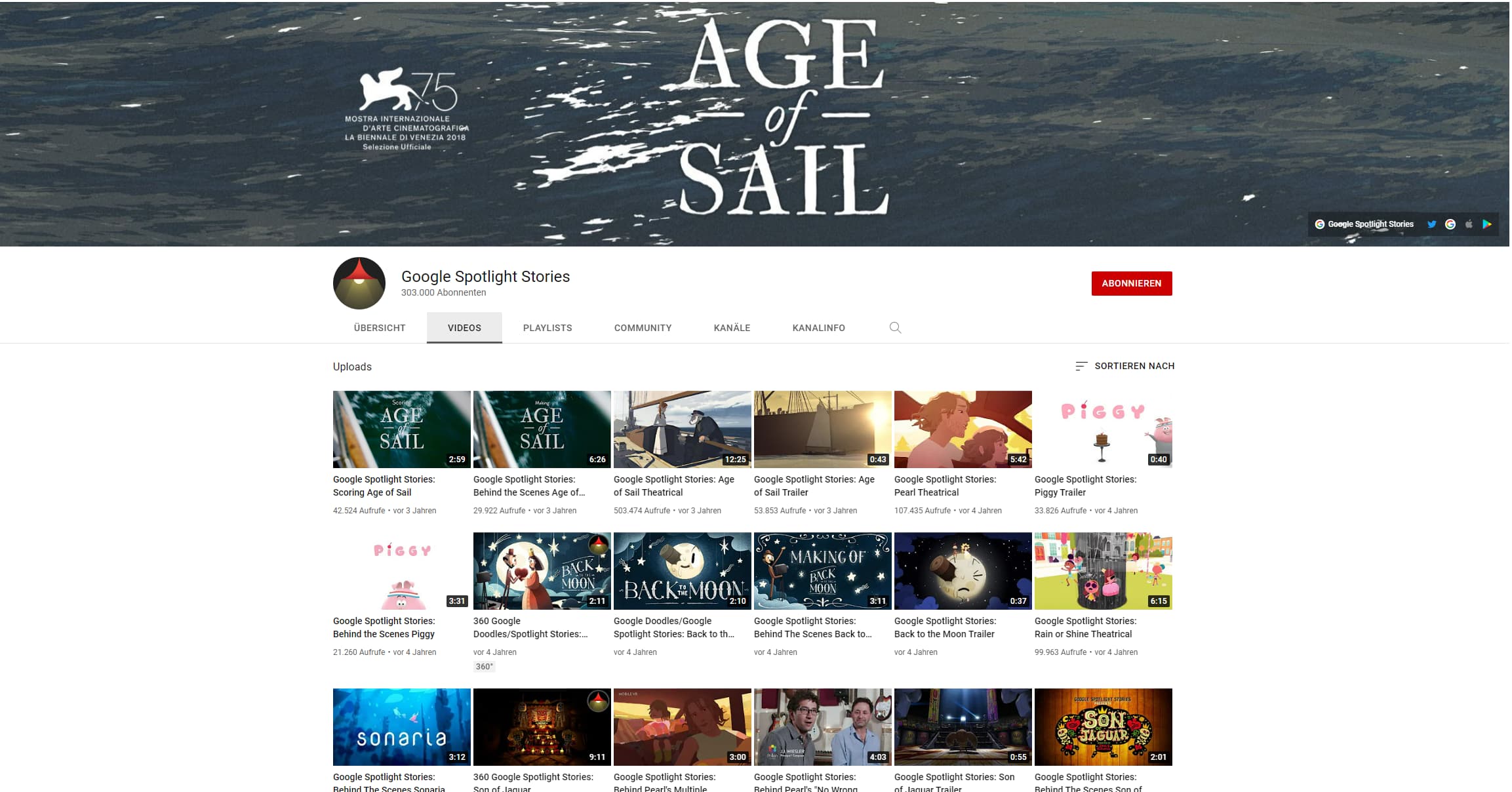Open the Google Spotlight Stories banner link
This screenshot has width=1512, height=792.
(1364, 224)
